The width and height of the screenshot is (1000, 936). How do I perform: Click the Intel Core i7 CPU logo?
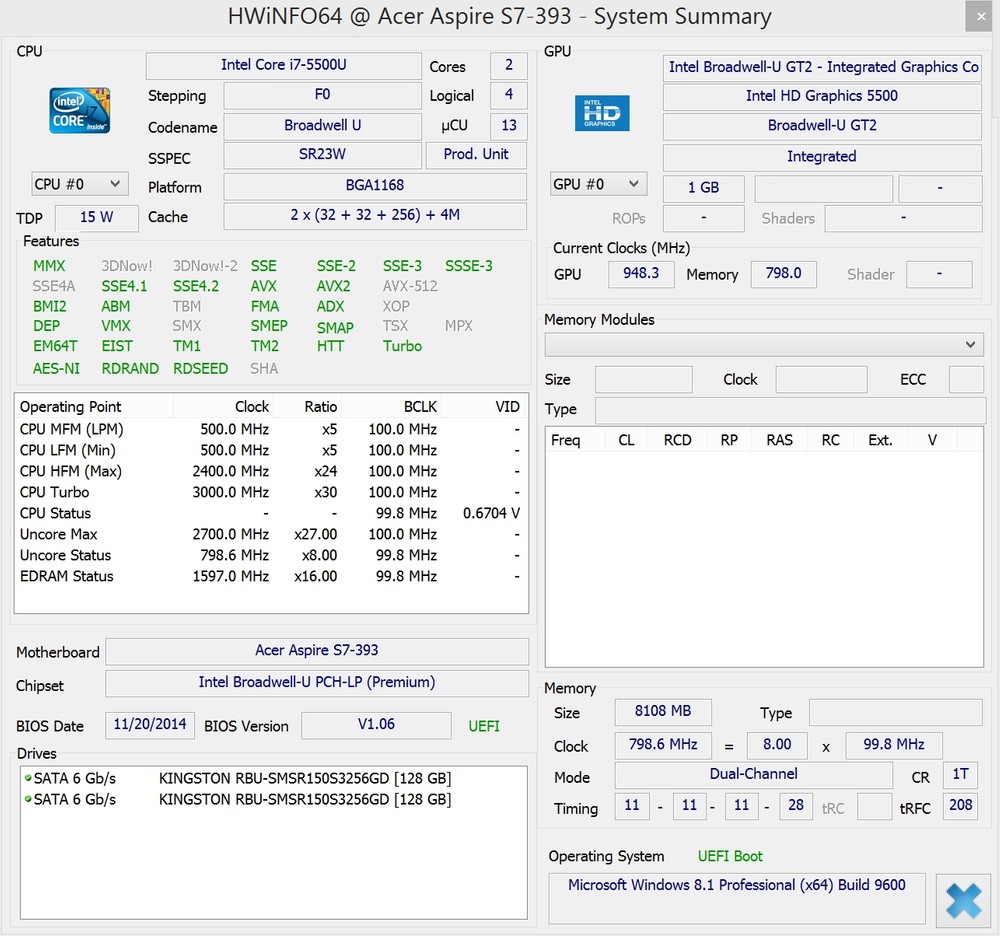coord(80,110)
